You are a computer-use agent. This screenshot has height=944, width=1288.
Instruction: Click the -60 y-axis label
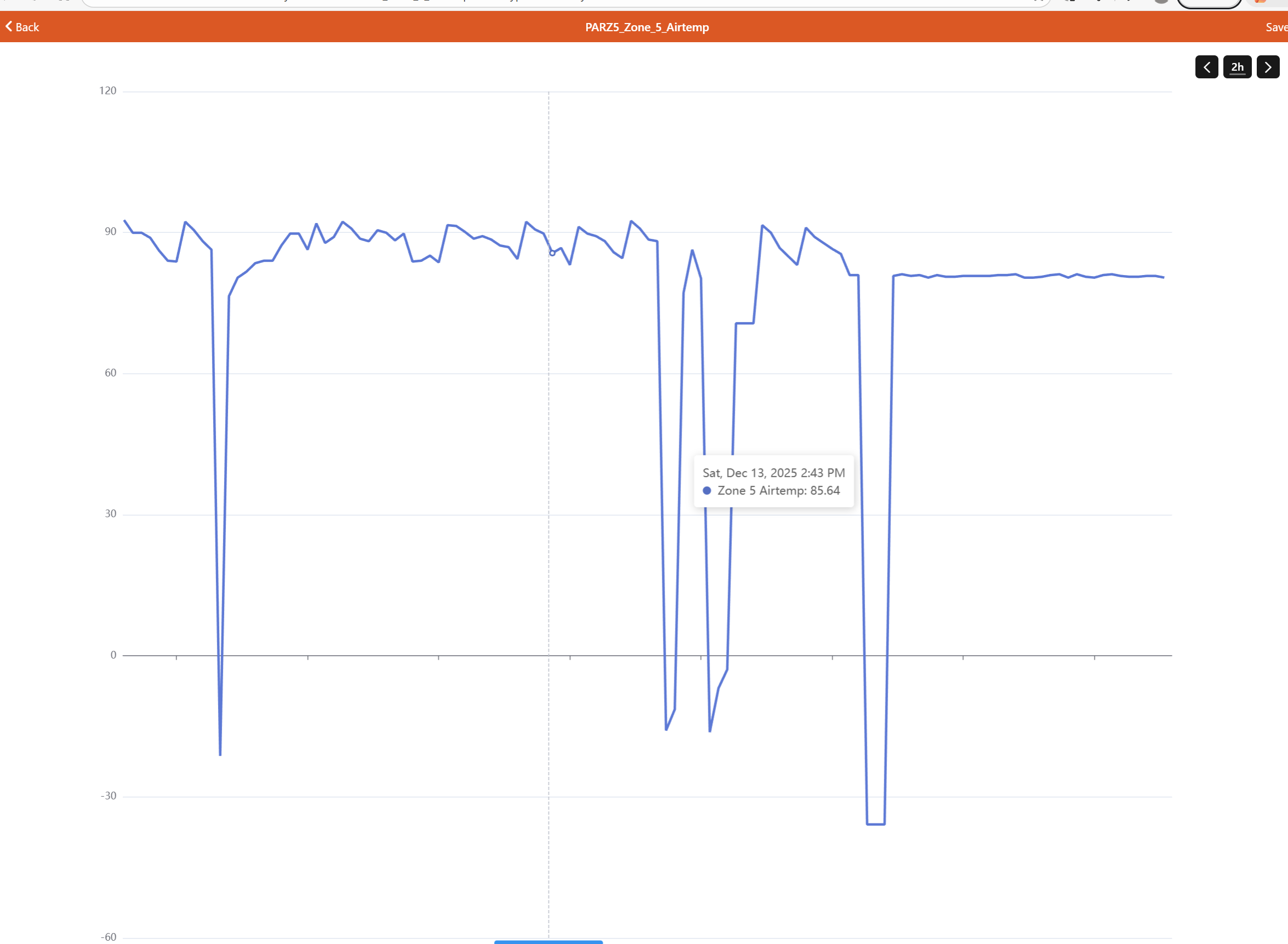[108, 937]
